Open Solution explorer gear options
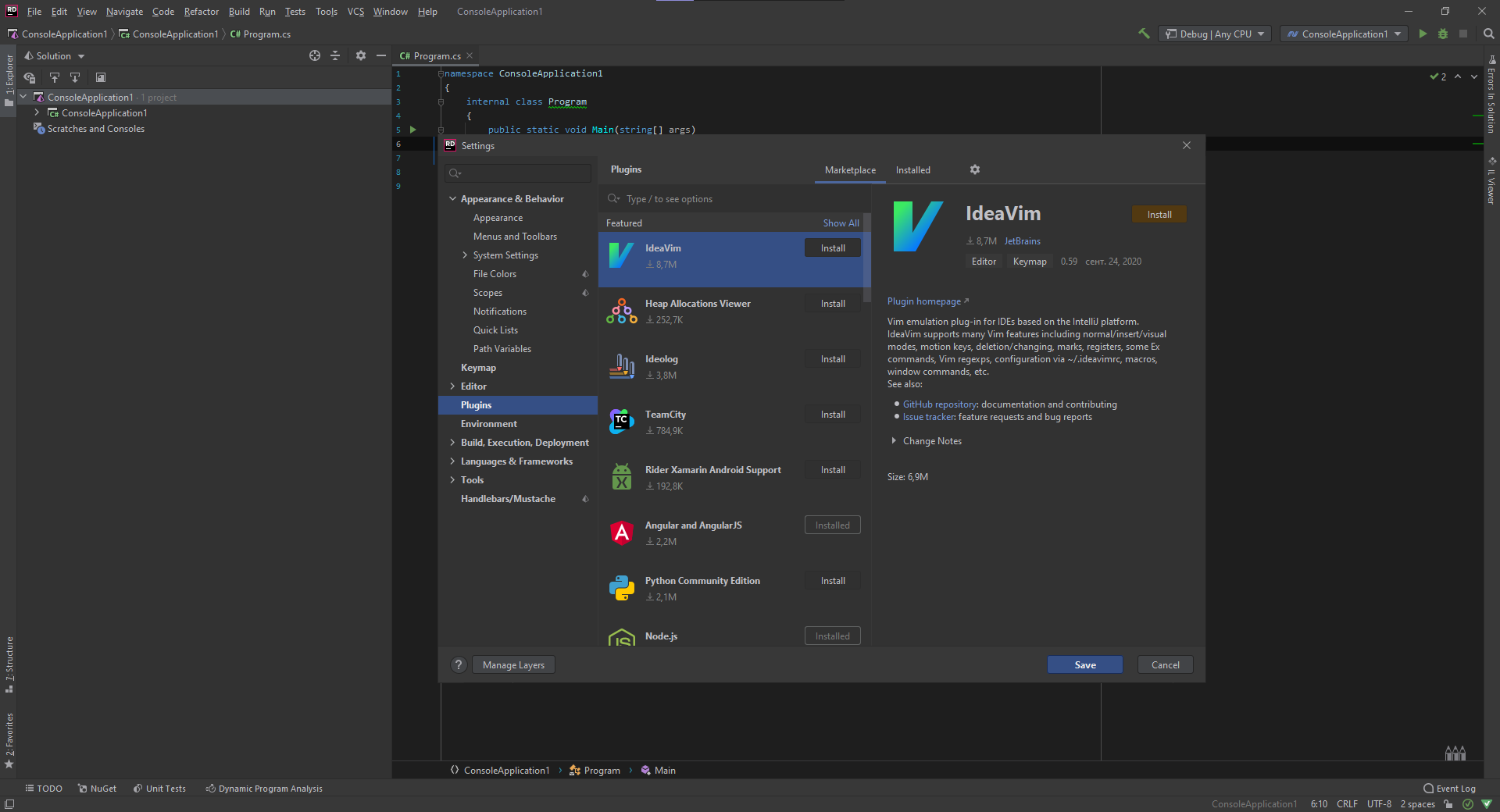Screen dimensions: 1500x812 (x=360, y=55)
